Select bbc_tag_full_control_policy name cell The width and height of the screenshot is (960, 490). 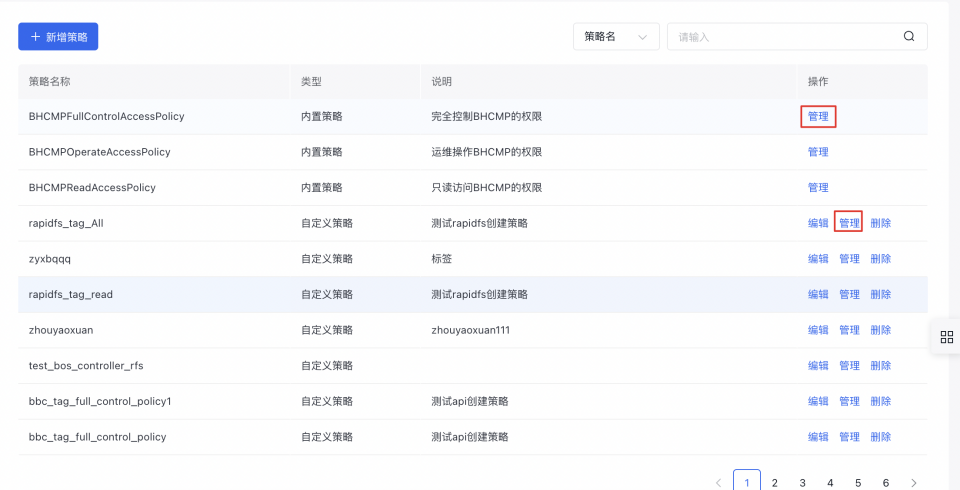coord(97,437)
